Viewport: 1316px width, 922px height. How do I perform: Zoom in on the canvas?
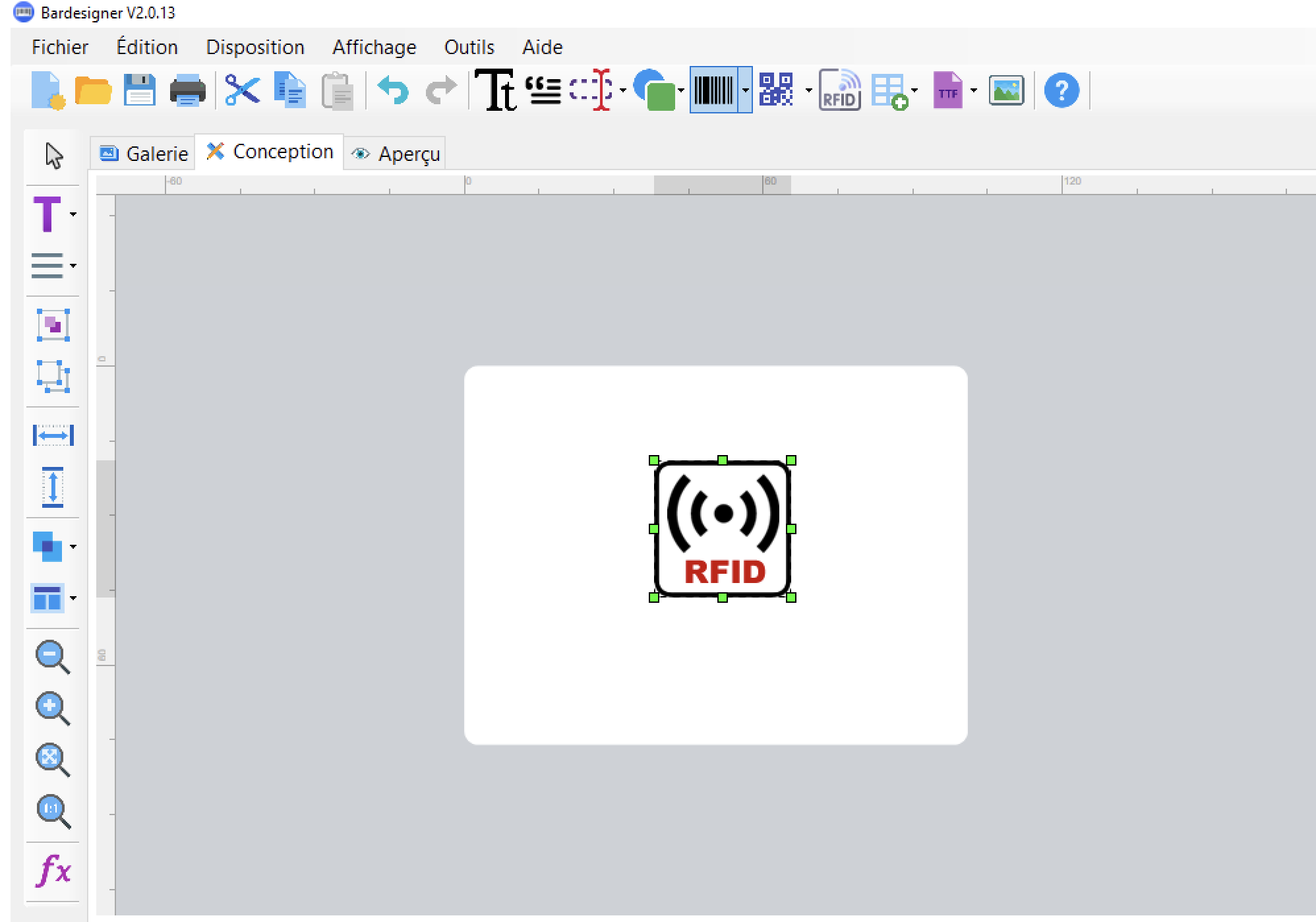pyautogui.click(x=53, y=707)
